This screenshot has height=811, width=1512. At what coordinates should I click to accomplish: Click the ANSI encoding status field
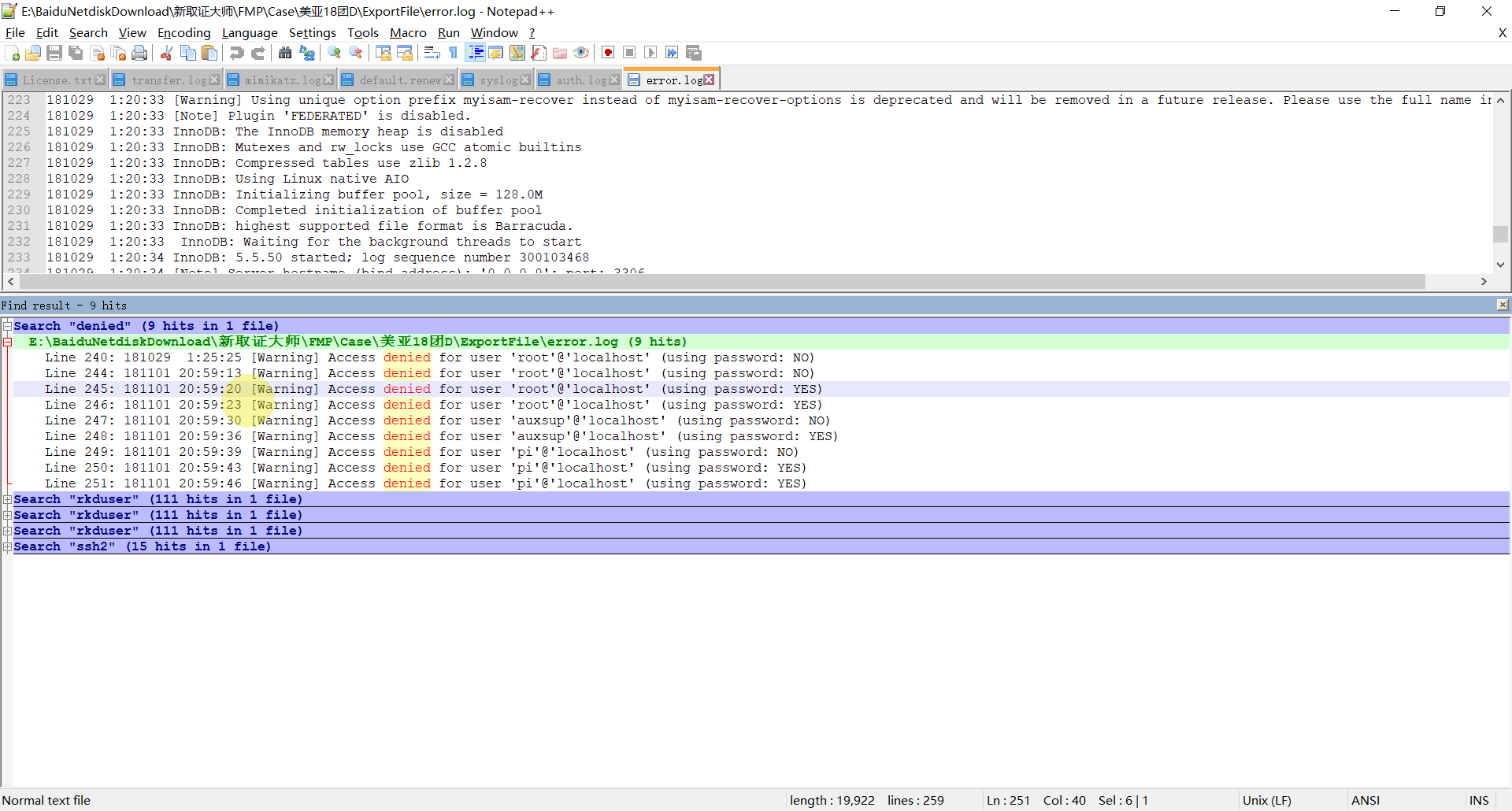click(1405, 800)
